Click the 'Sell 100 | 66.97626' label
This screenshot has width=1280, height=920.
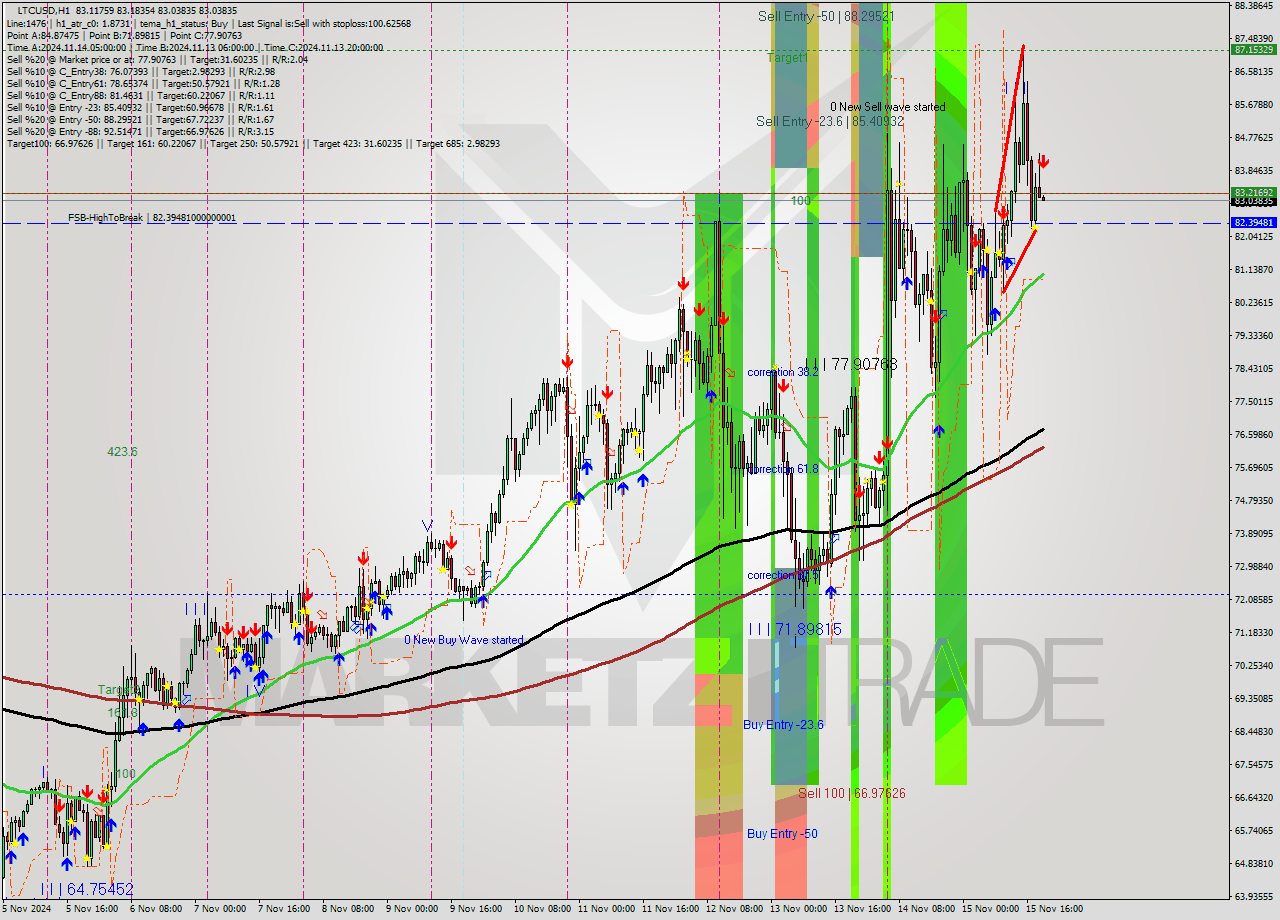pos(852,793)
